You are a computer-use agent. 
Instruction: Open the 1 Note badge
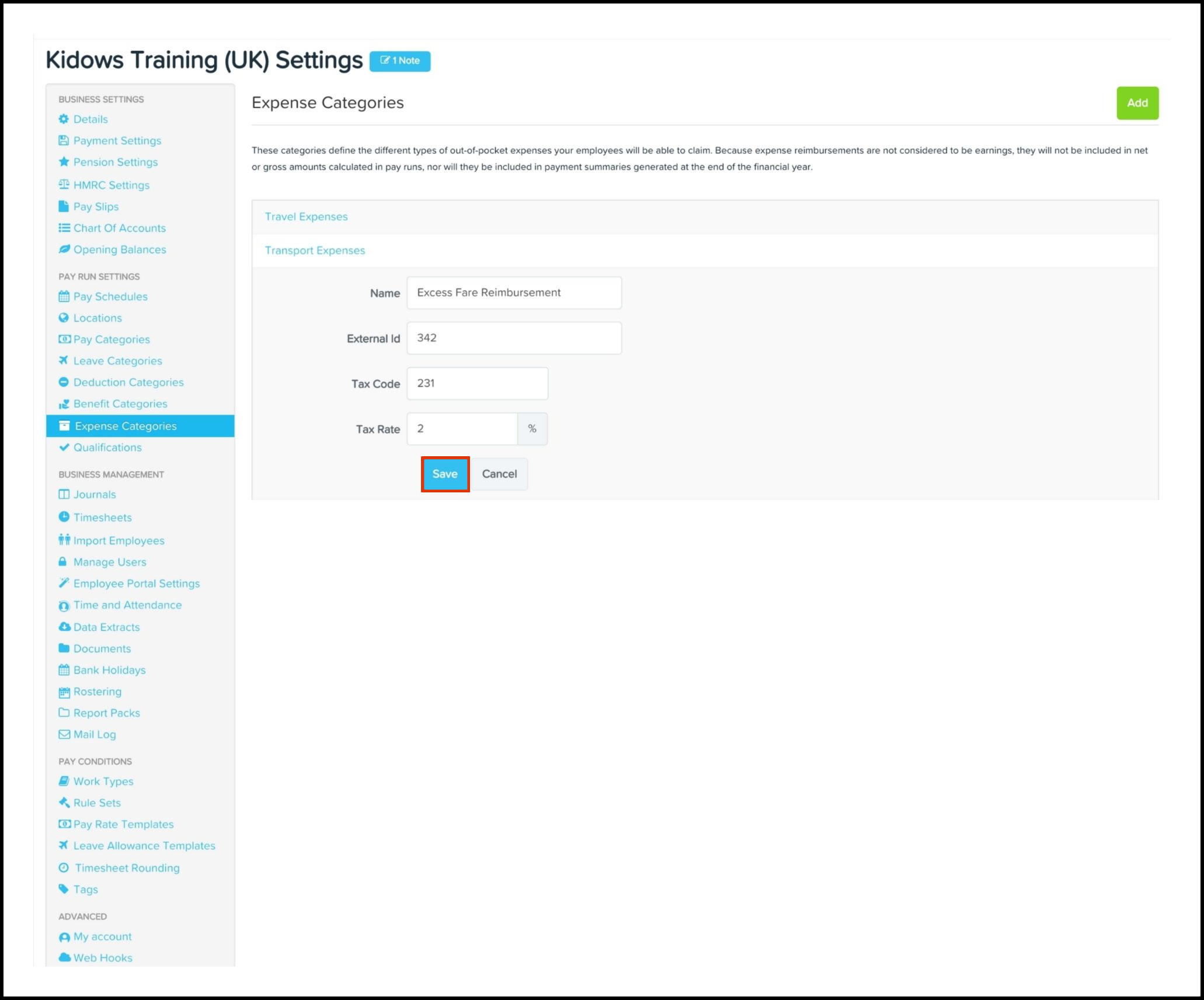[400, 61]
